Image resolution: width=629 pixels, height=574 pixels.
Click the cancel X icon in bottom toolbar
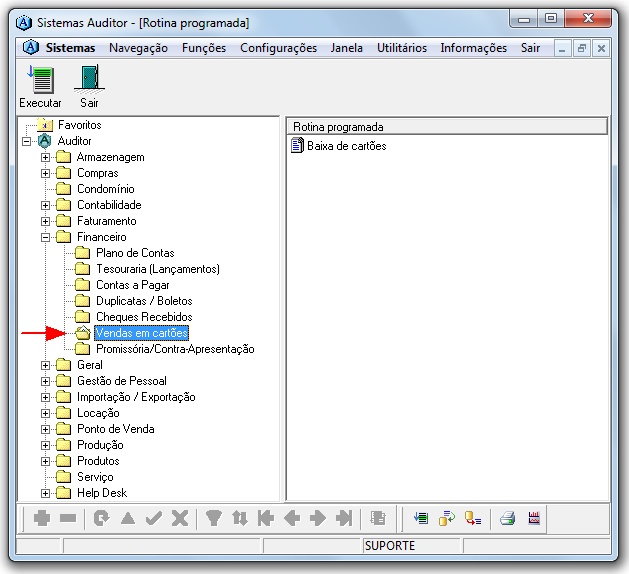coord(180,518)
